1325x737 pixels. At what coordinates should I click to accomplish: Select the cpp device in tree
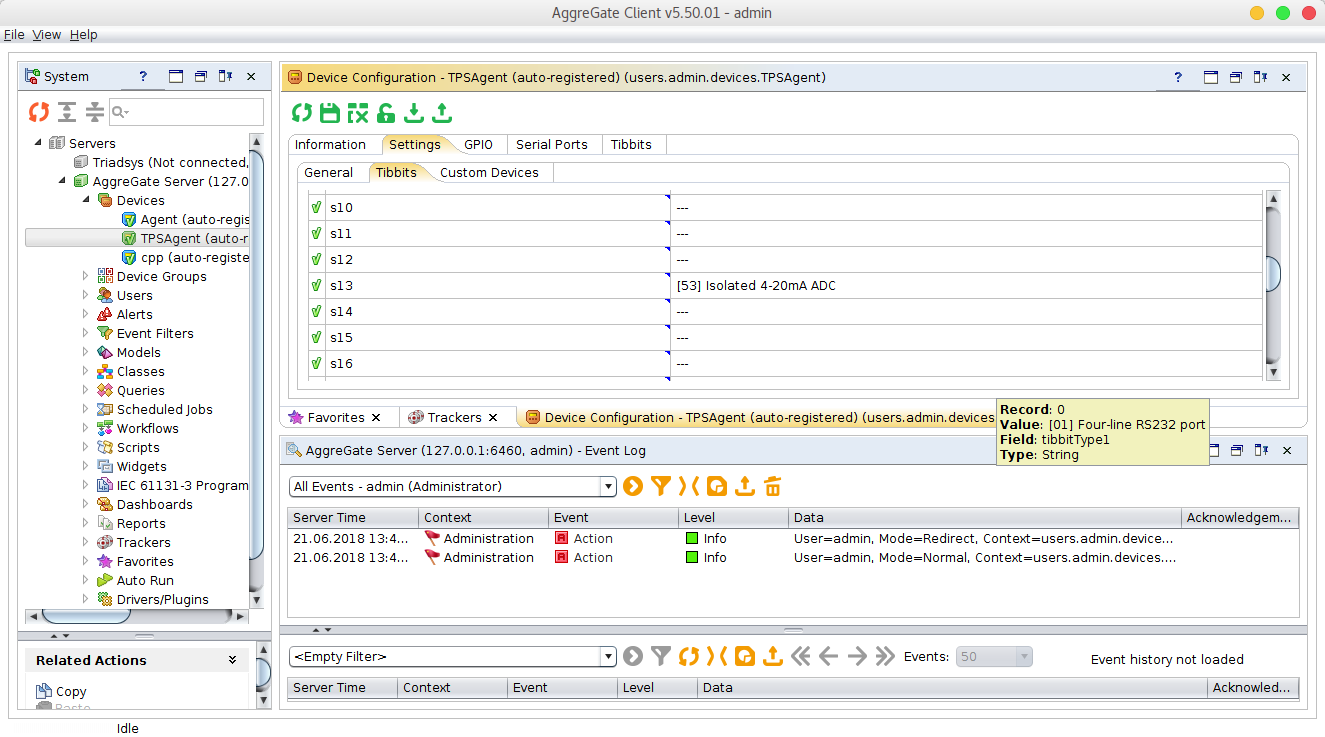184,257
